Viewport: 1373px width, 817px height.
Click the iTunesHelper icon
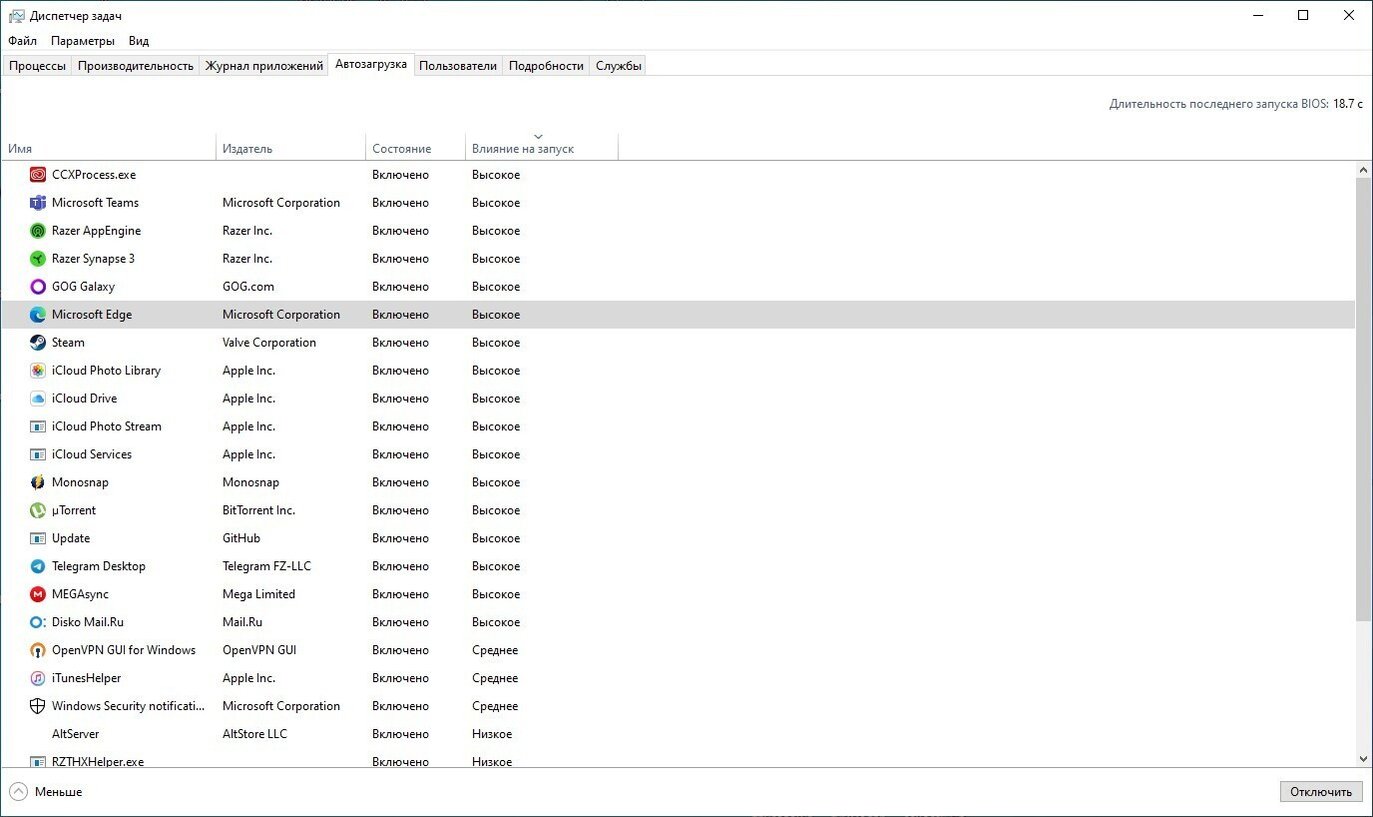pyautogui.click(x=38, y=678)
